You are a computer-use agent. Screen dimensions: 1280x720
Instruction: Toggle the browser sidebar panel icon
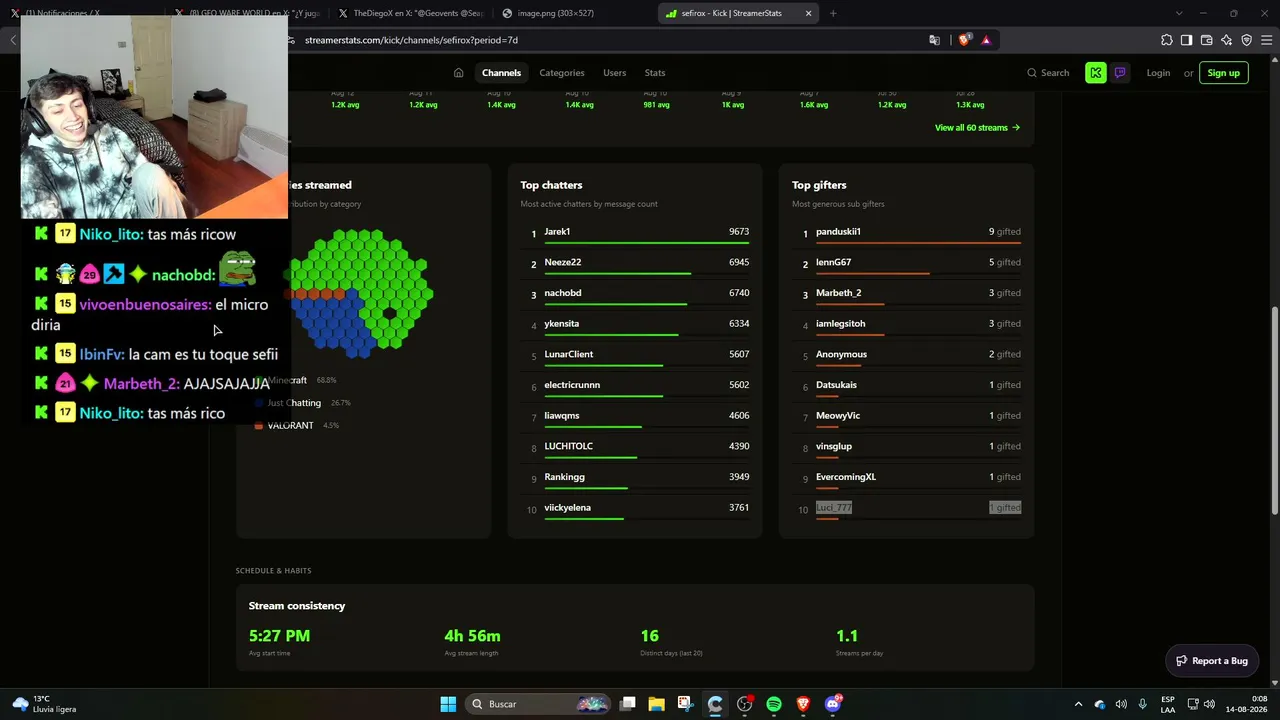(1186, 40)
